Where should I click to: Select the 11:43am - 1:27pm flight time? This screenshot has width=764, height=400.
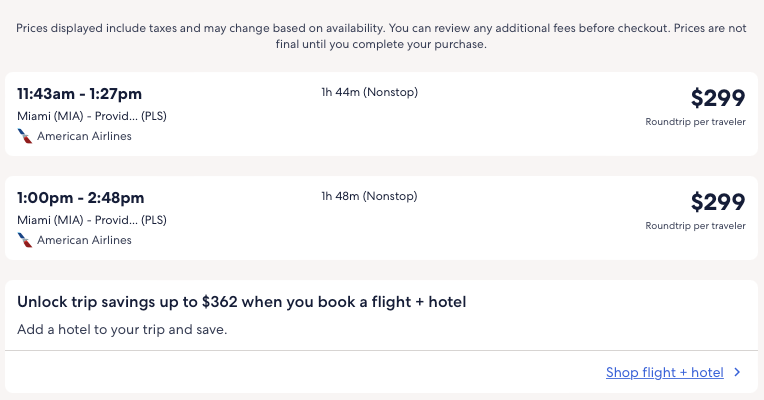click(x=81, y=94)
